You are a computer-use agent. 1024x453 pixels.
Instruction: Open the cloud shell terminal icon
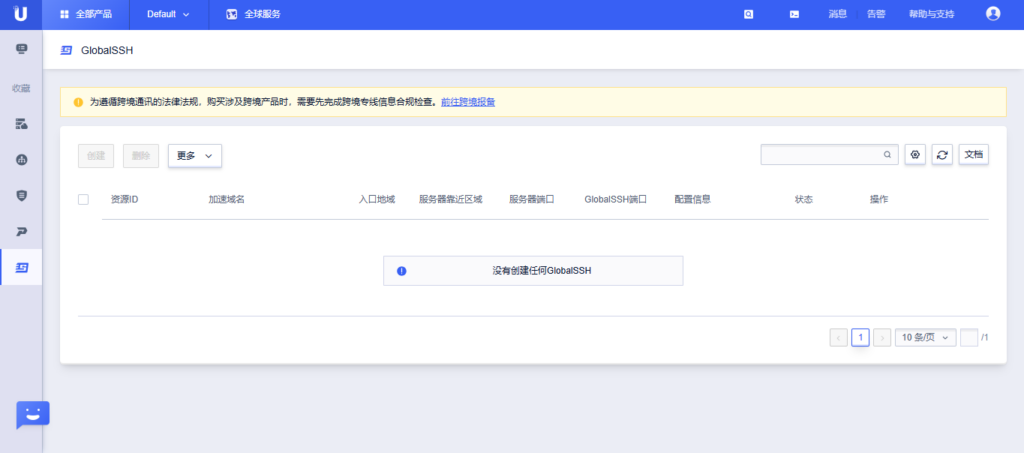794,14
